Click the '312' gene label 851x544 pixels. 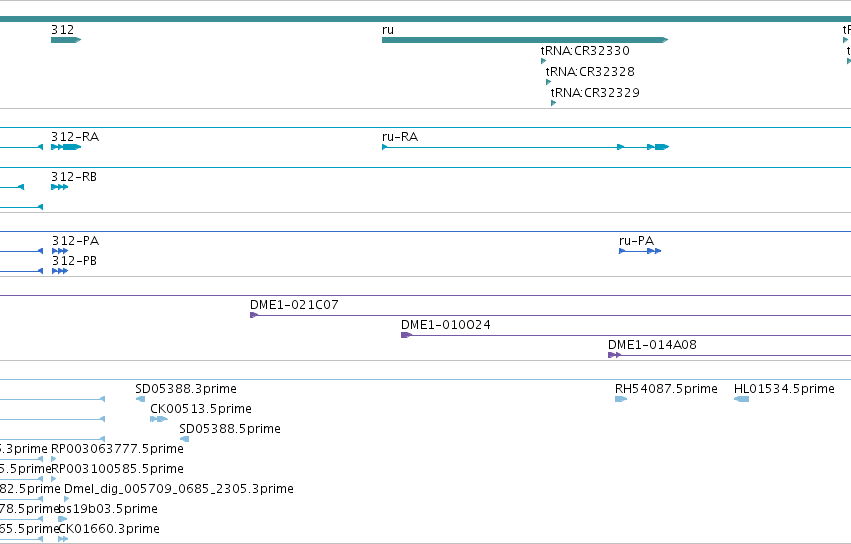click(x=62, y=30)
